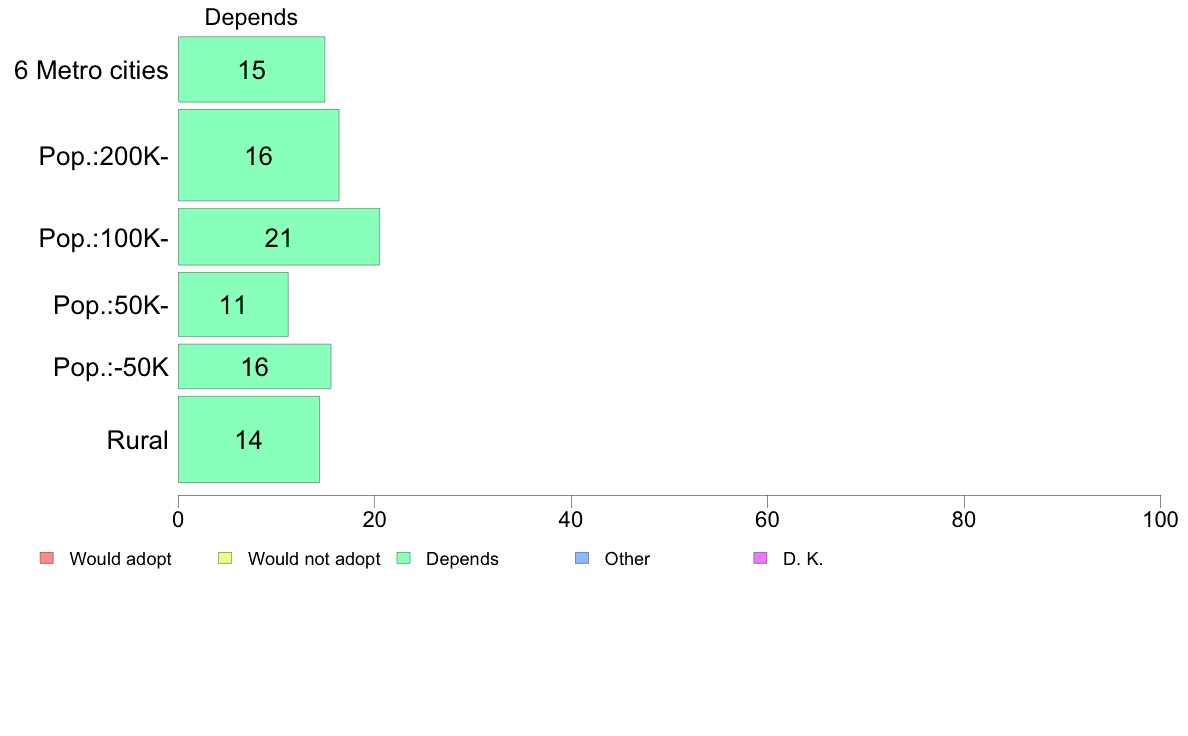Click the Would not adopt legend label
The image size is (1188, 736).
pyautogui.click(x=314, y=559)
